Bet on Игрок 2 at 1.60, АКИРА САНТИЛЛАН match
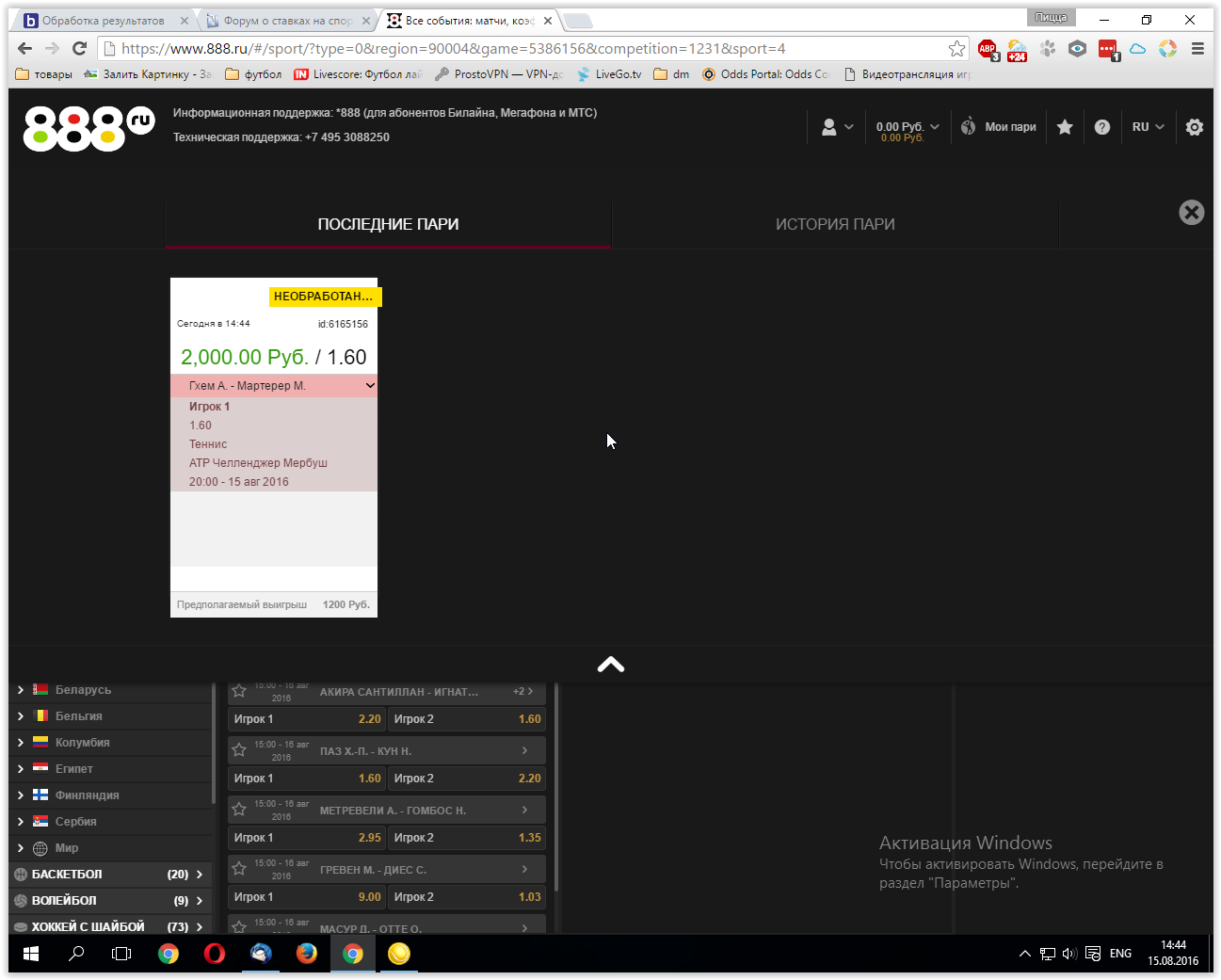Viewport: 1221px width, 980px height. click(467, 719)
